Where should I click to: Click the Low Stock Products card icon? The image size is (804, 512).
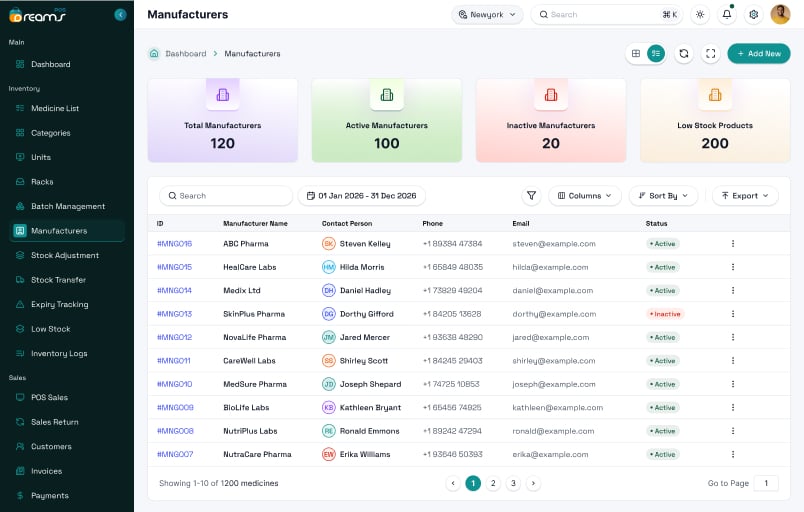715,95
